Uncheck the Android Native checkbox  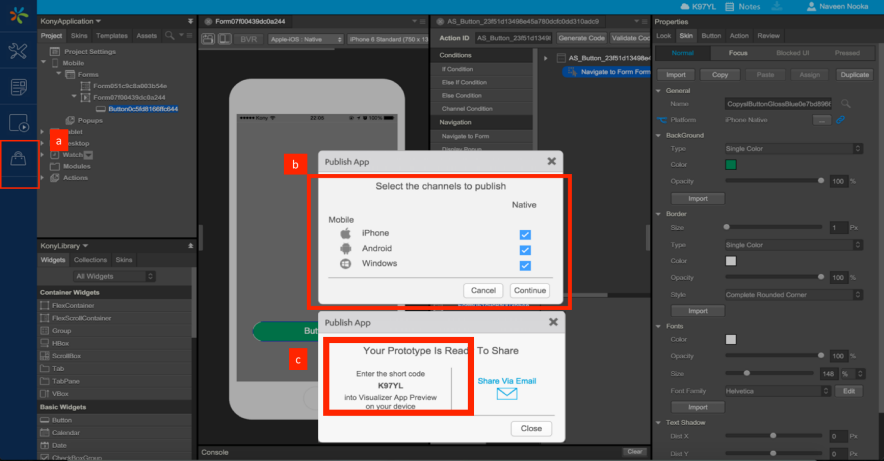tap(525, 250)
